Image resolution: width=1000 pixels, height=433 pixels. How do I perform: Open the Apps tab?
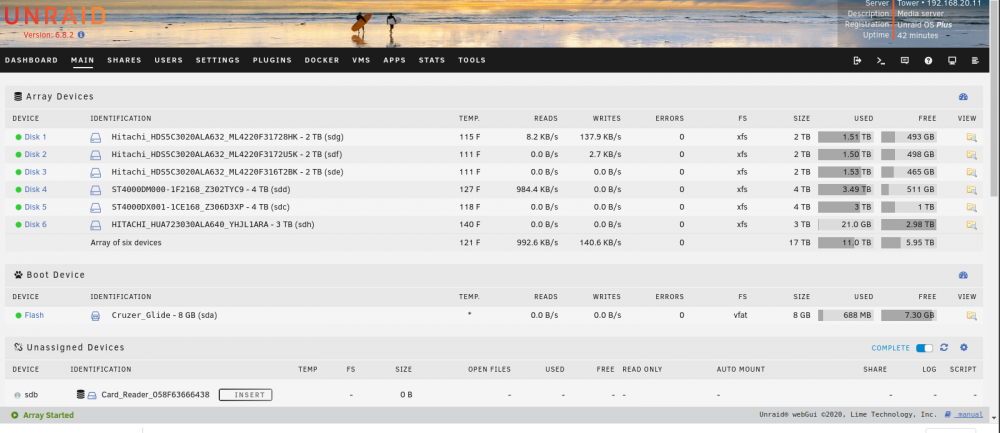point(394,60)
